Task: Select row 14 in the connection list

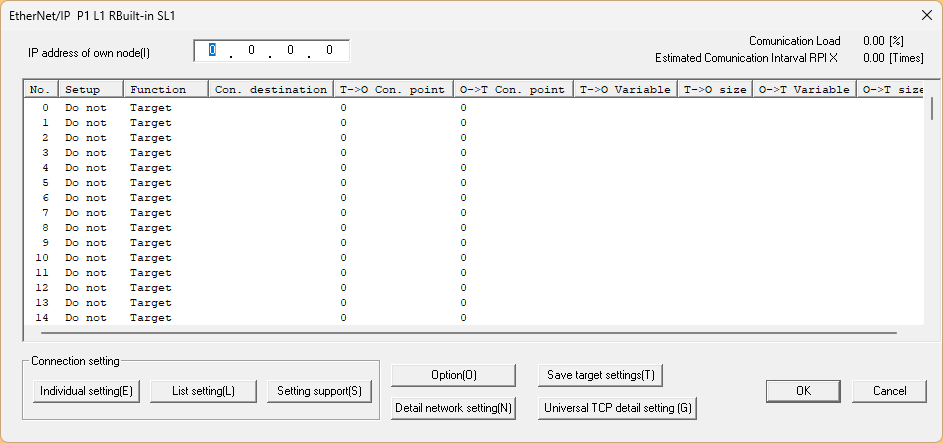Action: (x=45, y=318)
